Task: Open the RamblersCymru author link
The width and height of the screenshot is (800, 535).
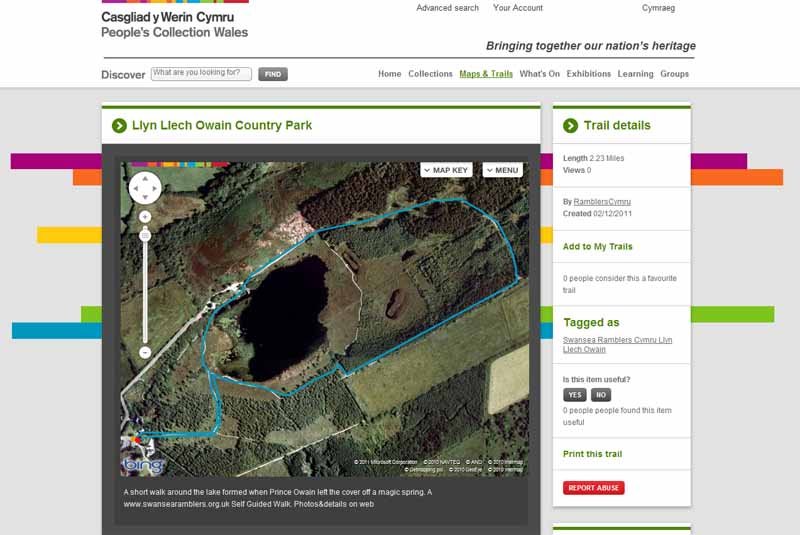Action: 602,201
